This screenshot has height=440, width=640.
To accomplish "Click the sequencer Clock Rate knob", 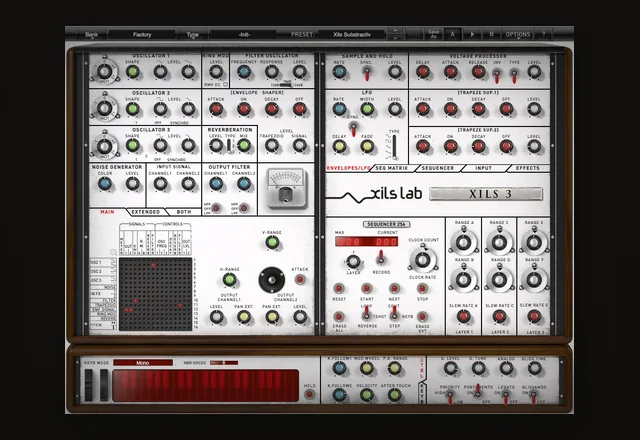I will [x=423, y=260].
